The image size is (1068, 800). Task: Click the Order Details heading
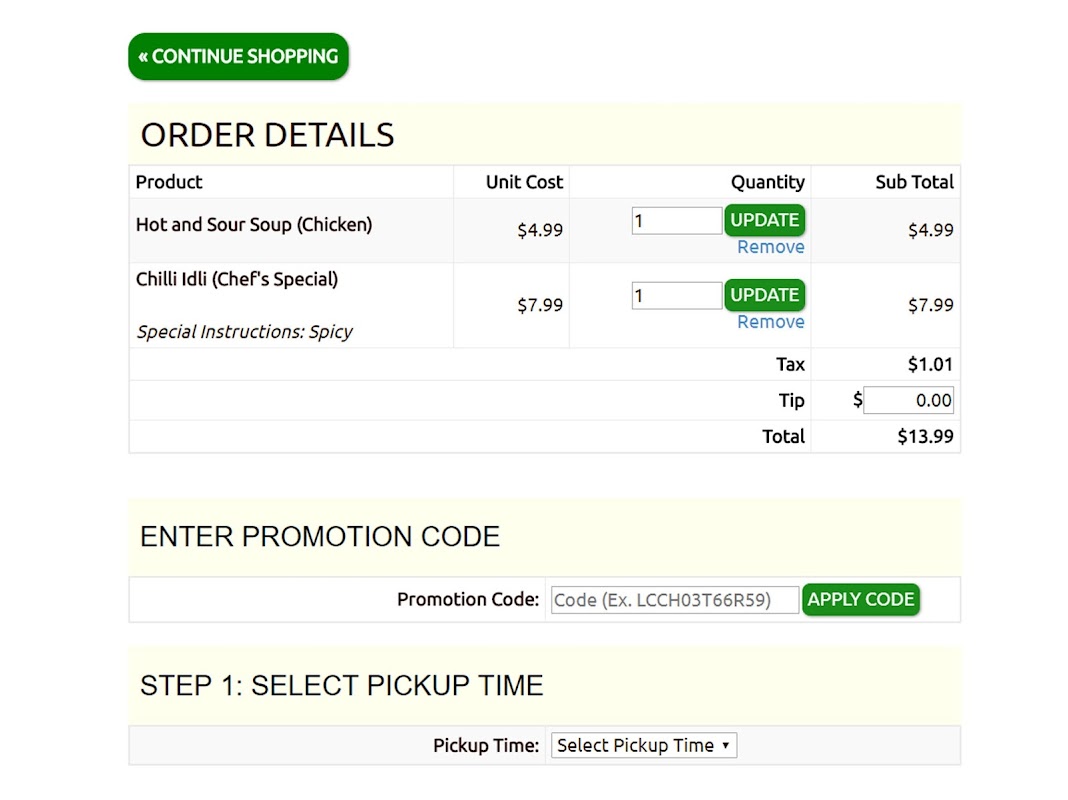coord(267,135)
